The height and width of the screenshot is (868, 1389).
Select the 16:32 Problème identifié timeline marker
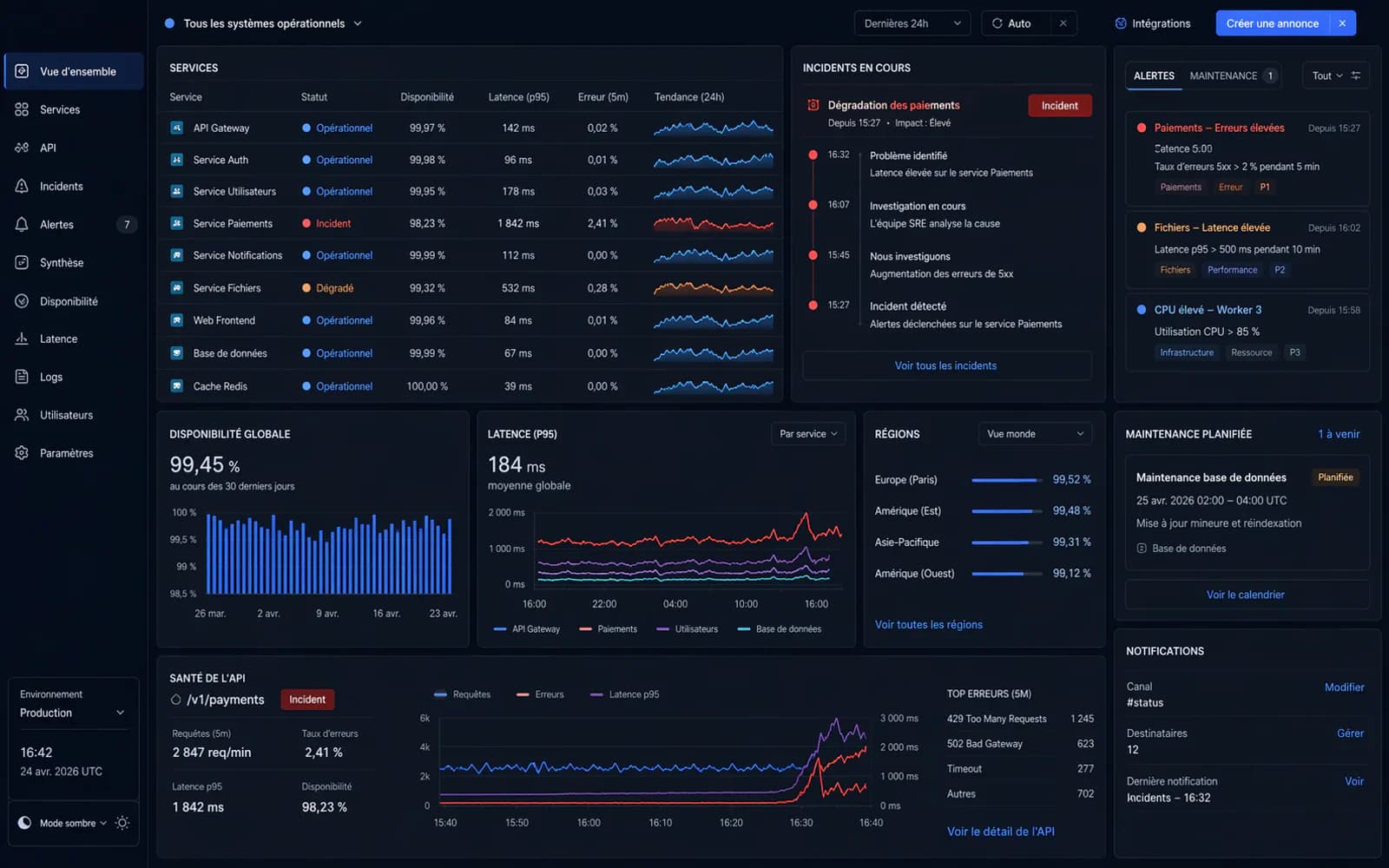[x=813, y=155]
